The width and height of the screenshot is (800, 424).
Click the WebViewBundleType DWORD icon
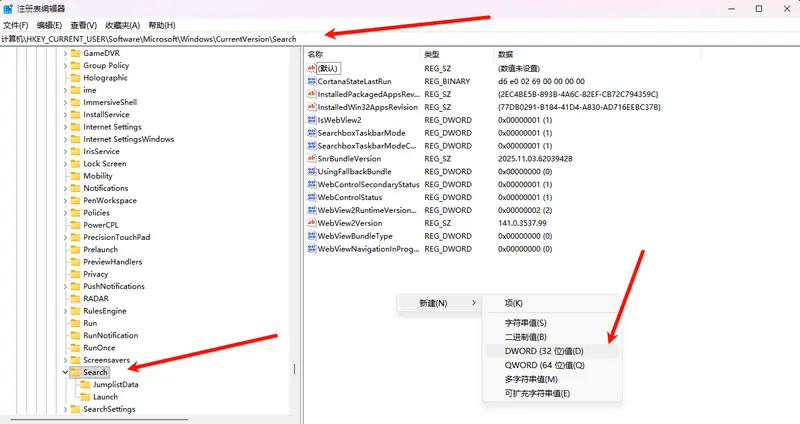[x=312, y=236]
